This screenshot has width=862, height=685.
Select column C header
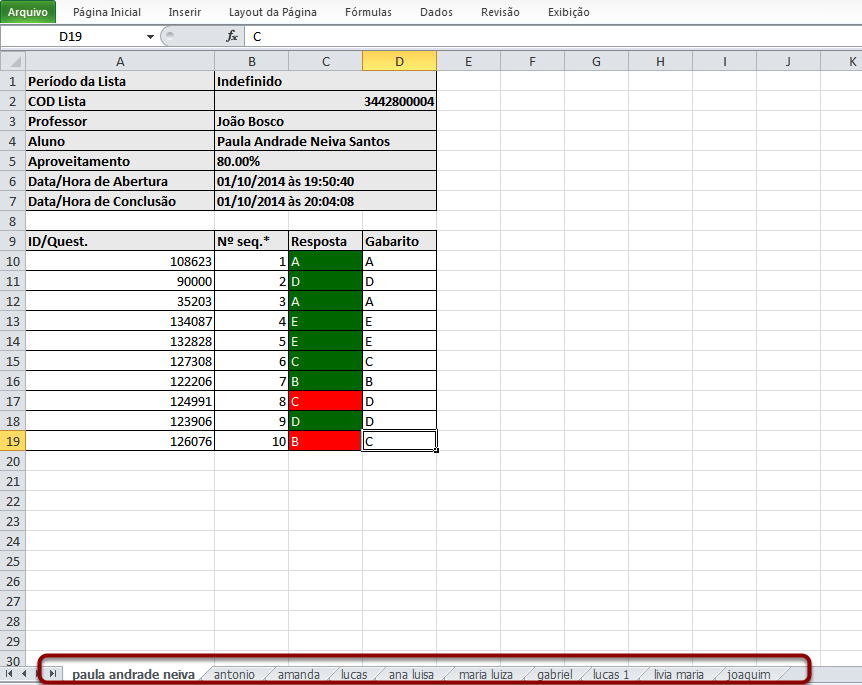coord(325,62)
